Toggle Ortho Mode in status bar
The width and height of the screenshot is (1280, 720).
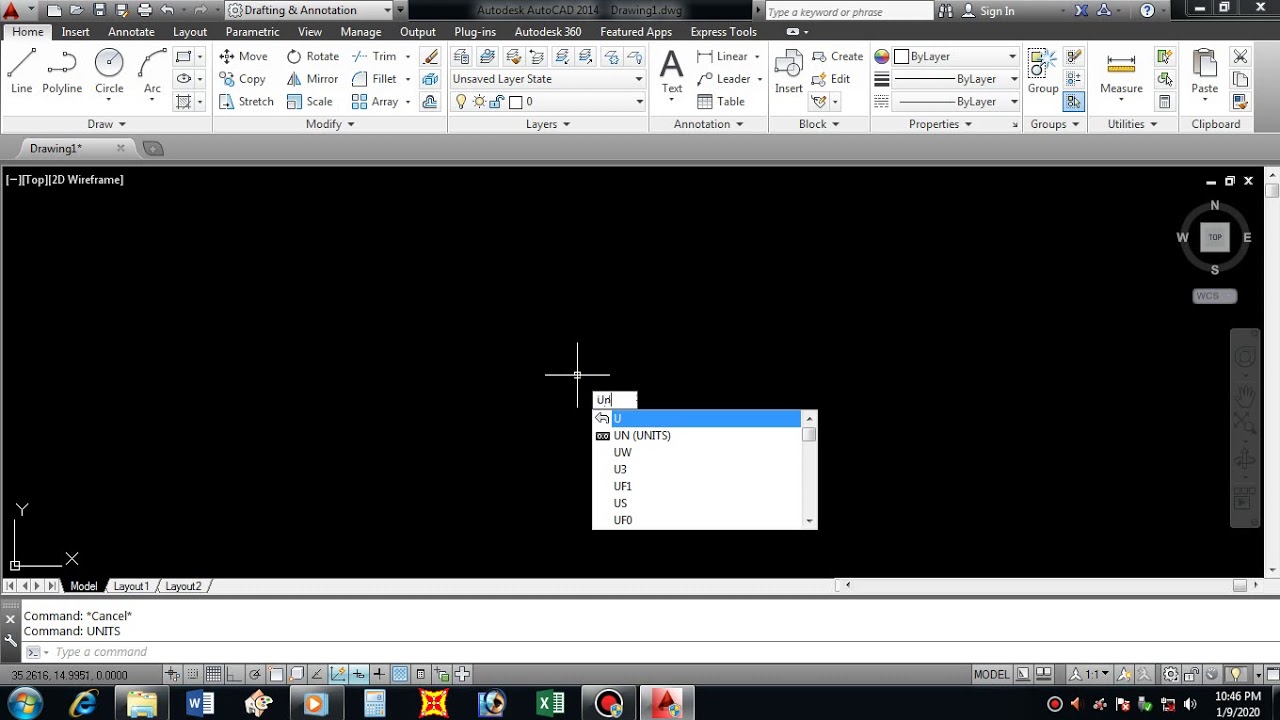[x=234, y=674]
